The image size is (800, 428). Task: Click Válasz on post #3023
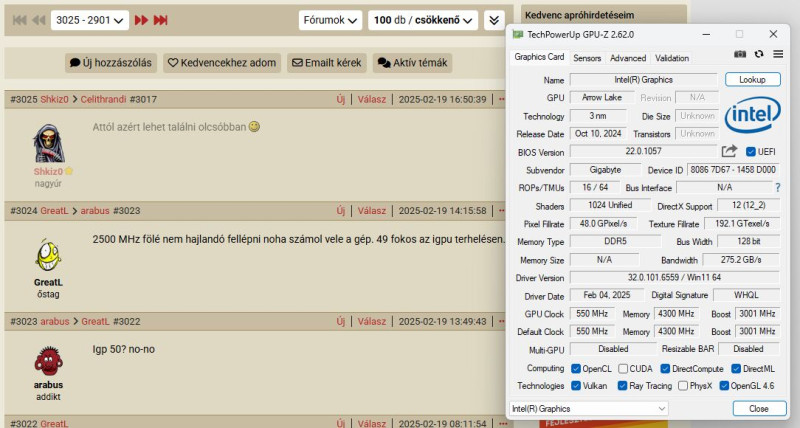[371, 321]
